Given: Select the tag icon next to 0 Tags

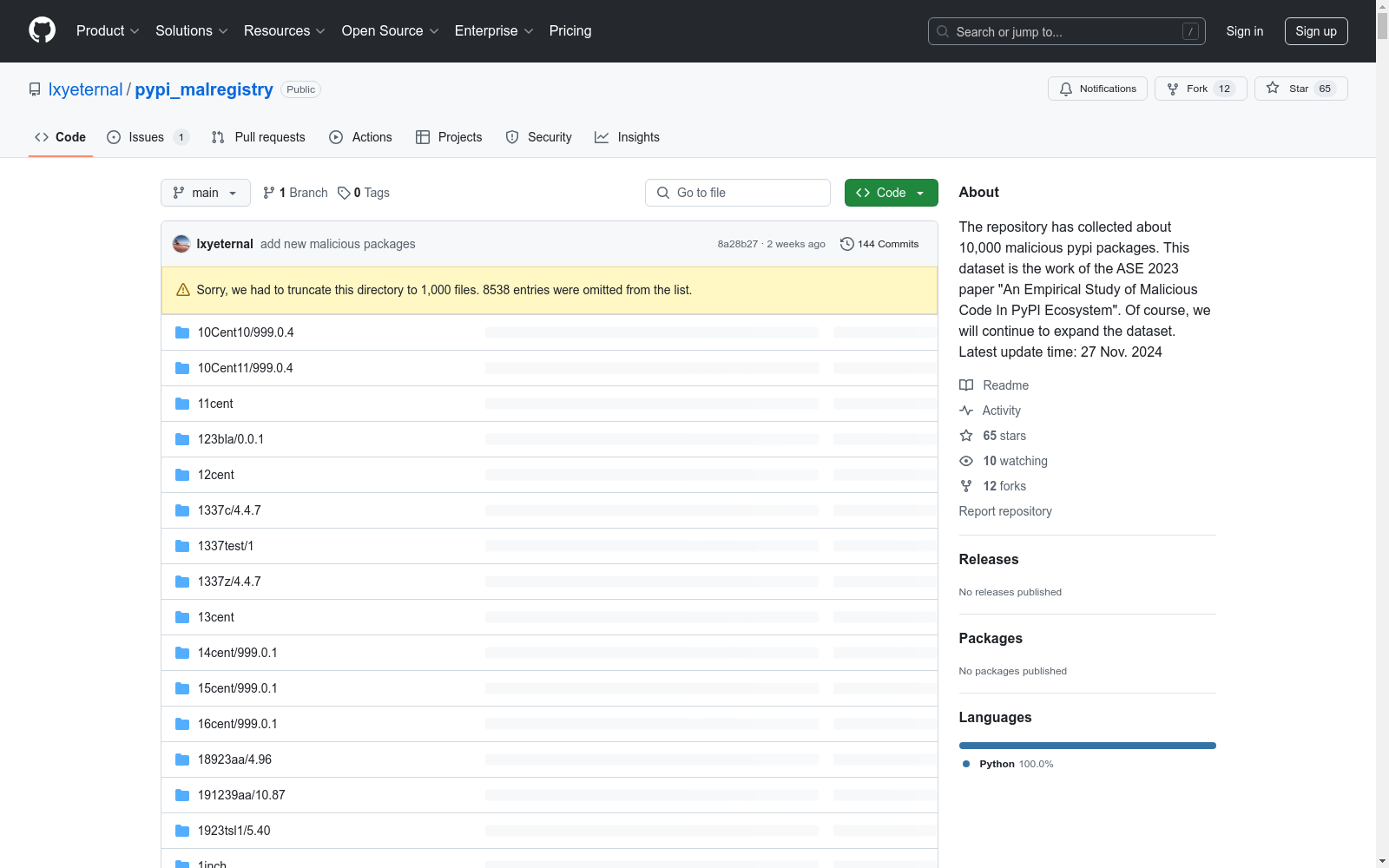Looking at the screenshot, I should click(x=344, y=193).
